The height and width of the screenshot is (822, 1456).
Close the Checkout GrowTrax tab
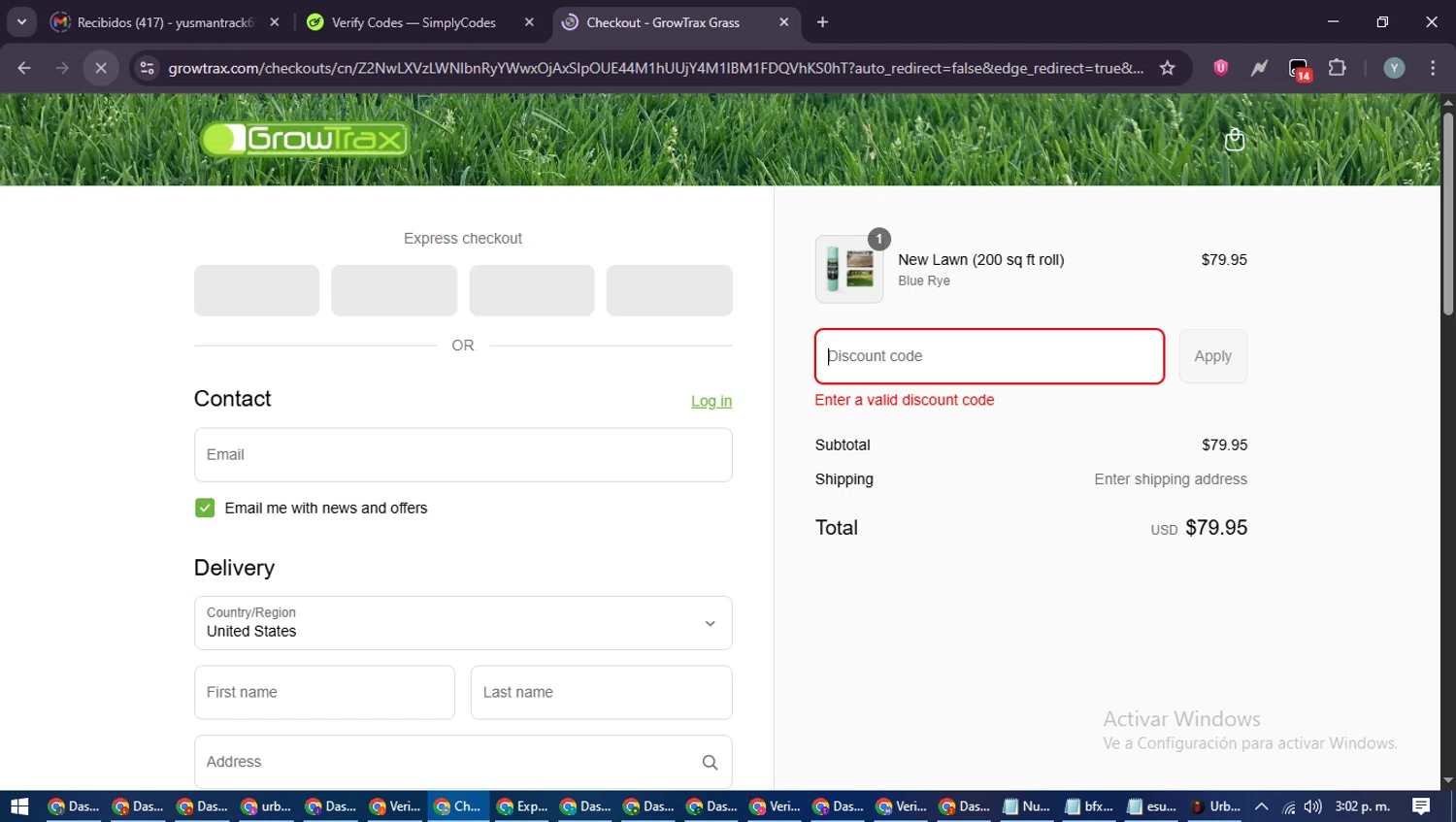coord(783,22)
